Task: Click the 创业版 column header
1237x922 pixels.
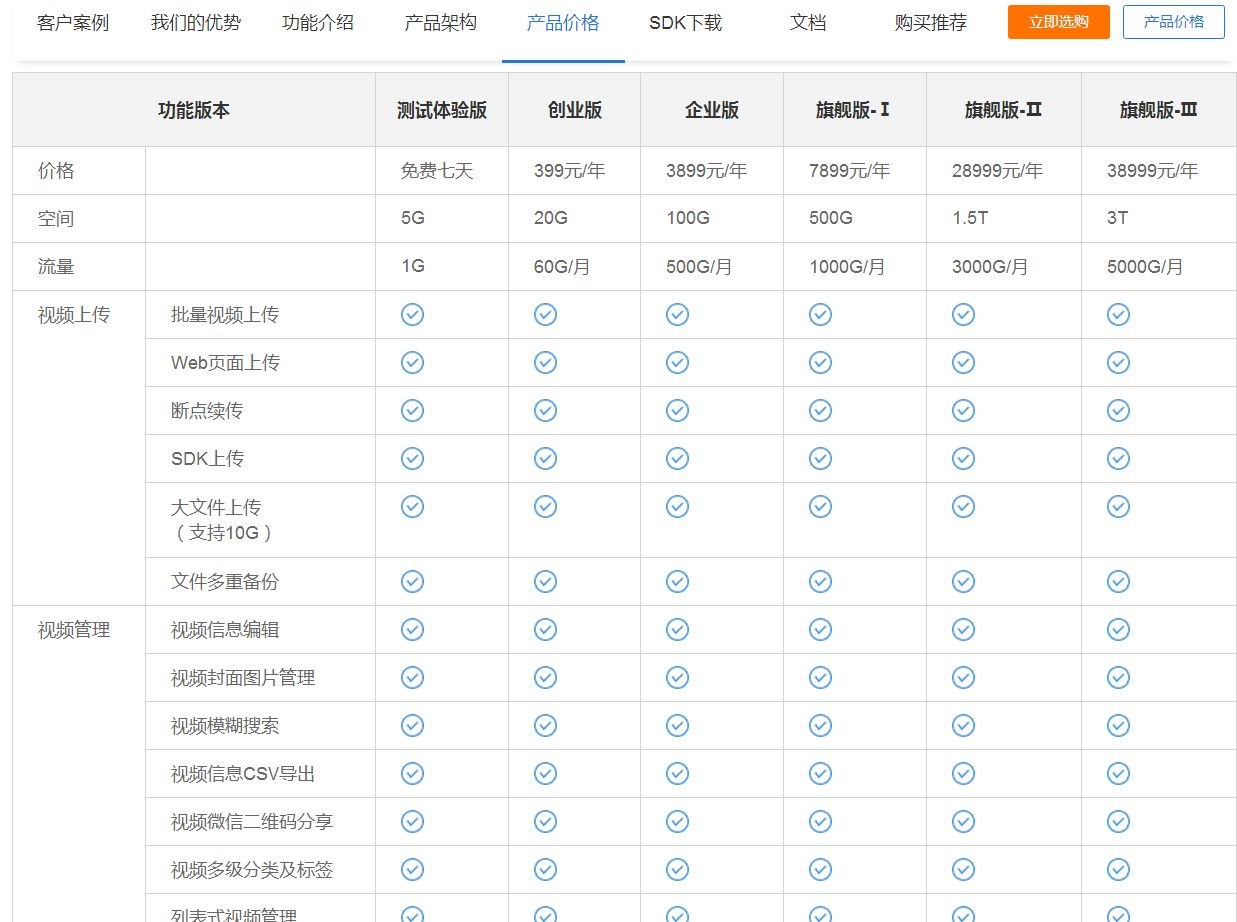Action: 575,110
